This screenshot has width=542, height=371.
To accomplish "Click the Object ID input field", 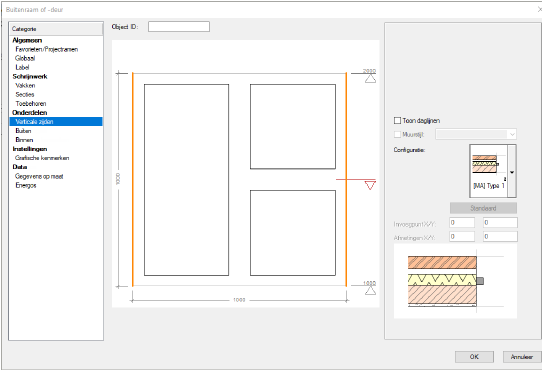I will pos(179,27).
